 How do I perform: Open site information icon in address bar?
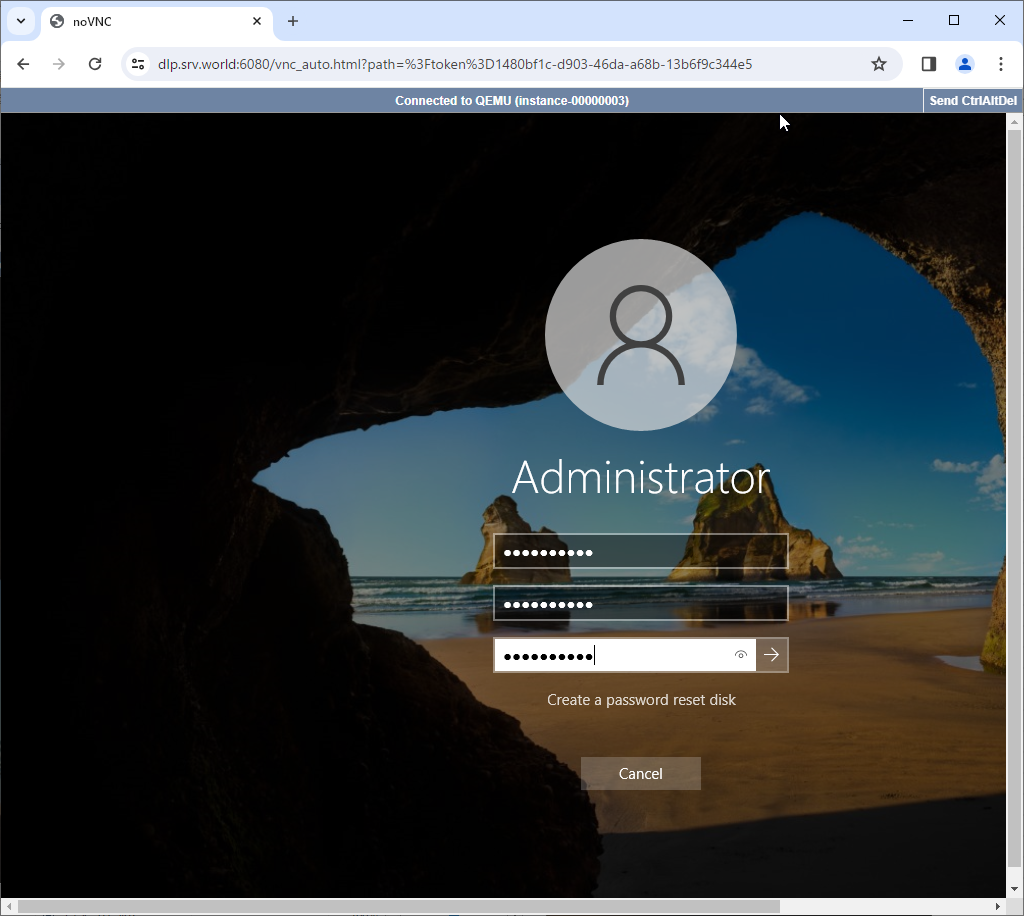tap(138, 64)
